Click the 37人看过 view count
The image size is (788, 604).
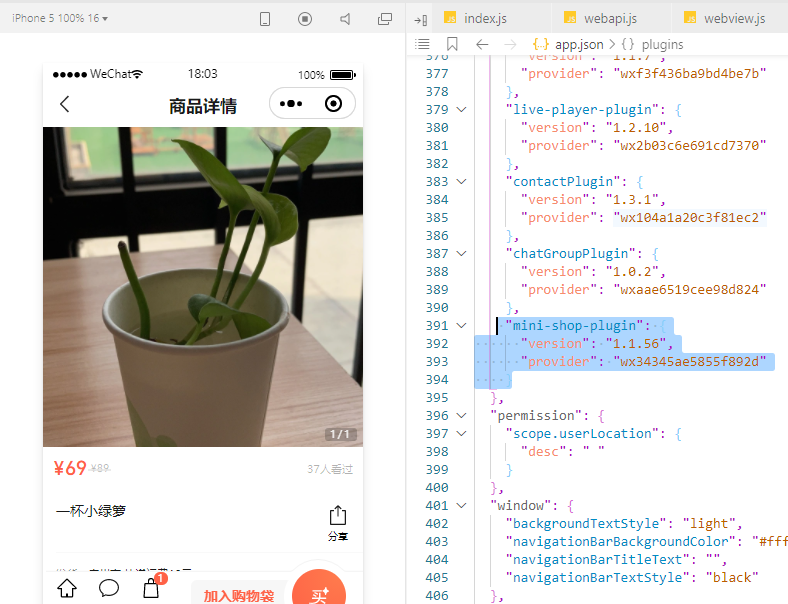330,469
